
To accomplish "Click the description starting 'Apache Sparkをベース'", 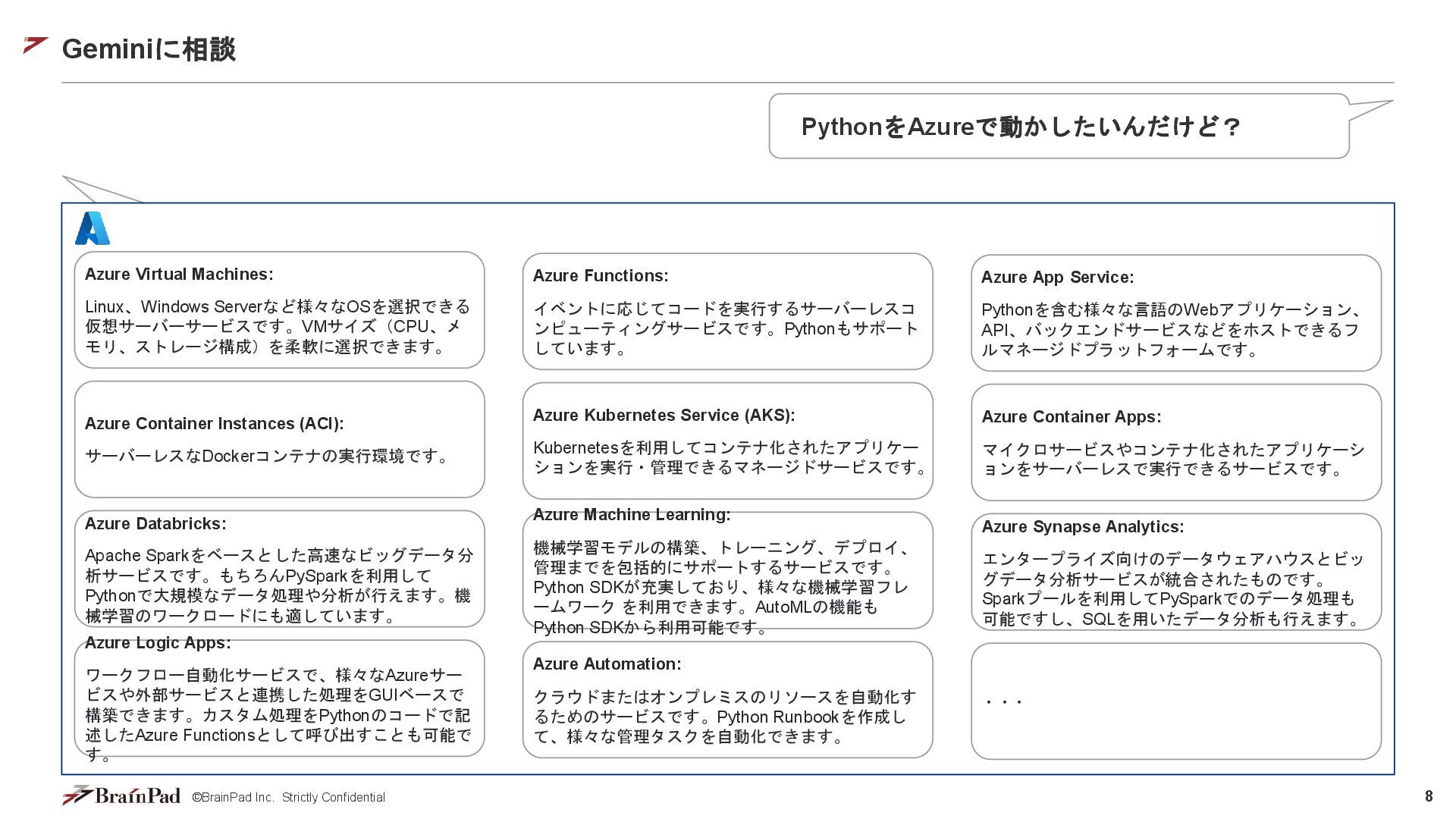I will coord(279,585).
